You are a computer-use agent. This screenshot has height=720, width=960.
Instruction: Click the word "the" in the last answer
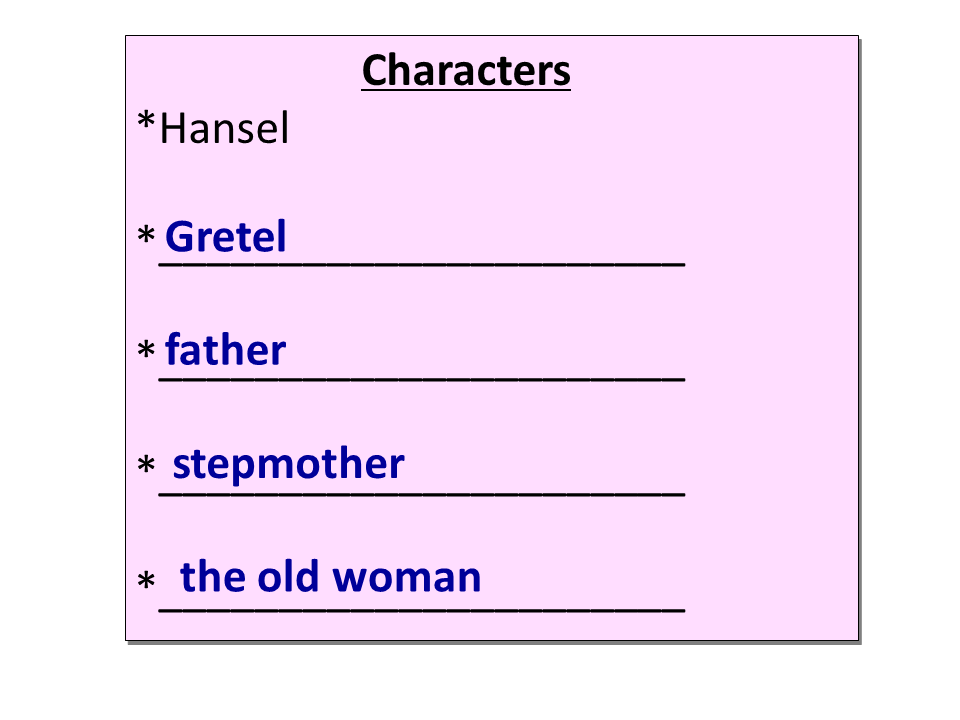point(212,577)
